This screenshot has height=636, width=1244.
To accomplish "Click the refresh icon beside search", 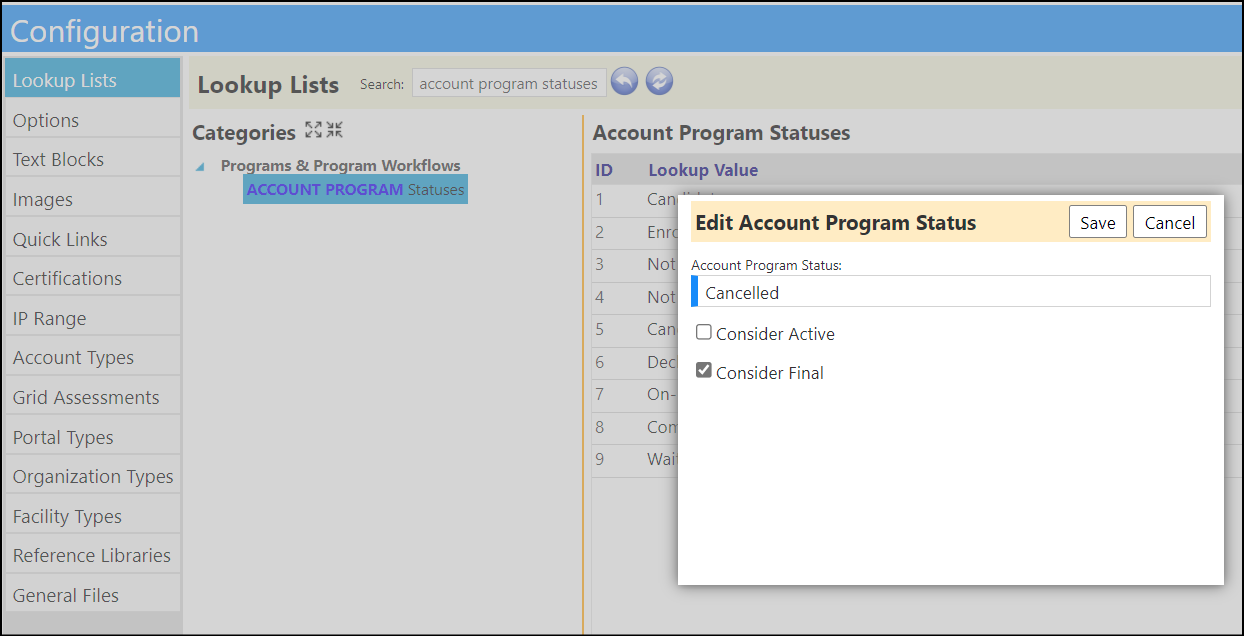I will click(658, 82).
